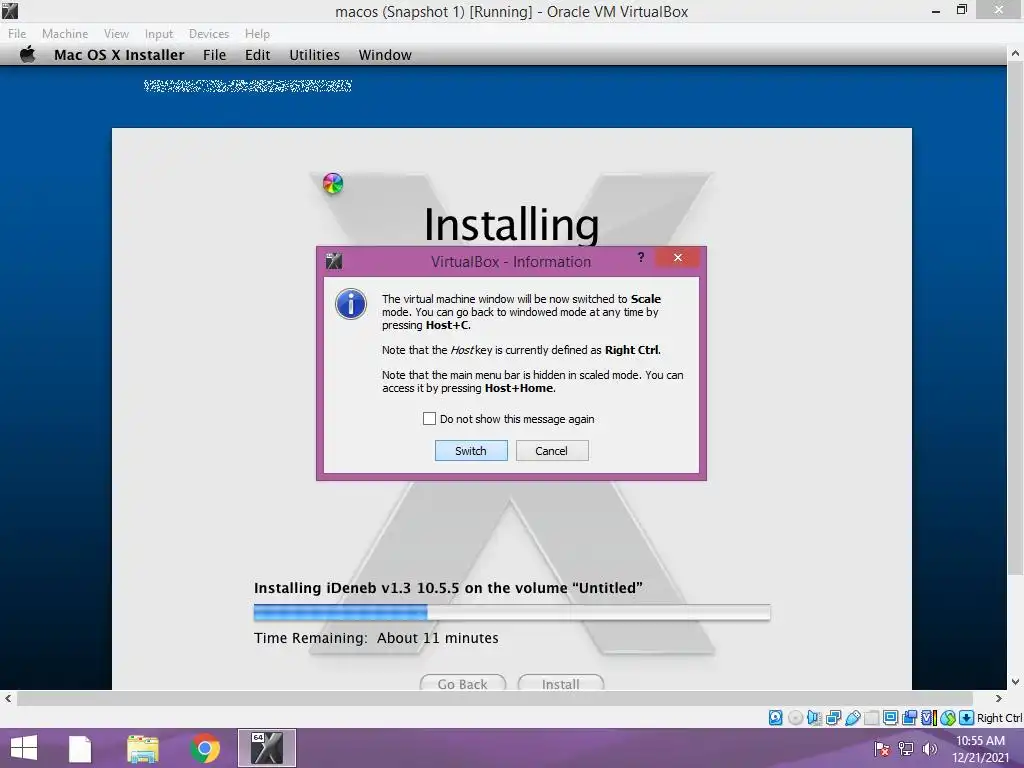Open the Edit menu in the Mac menu bar
1024x768 pixels.
point(257,55)
